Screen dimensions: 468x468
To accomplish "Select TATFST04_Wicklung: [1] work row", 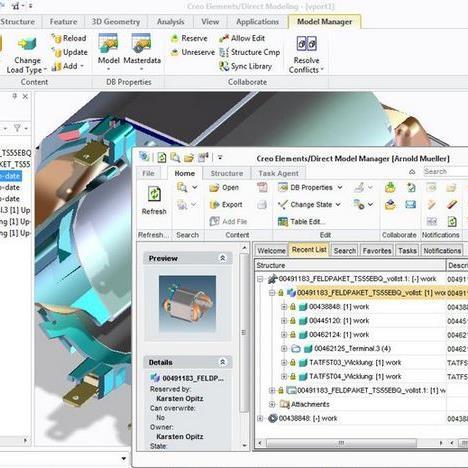I will 355,377.
